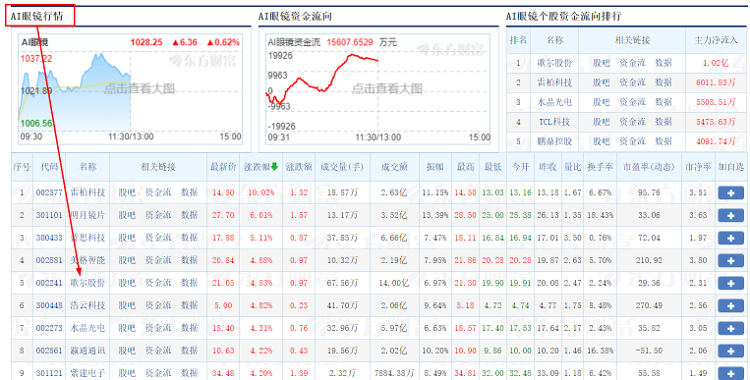Viewport: 750px width, 380px height.
Task: Add 浩云科技 300448 to watchlist with plus button
Action: point(730,306)
